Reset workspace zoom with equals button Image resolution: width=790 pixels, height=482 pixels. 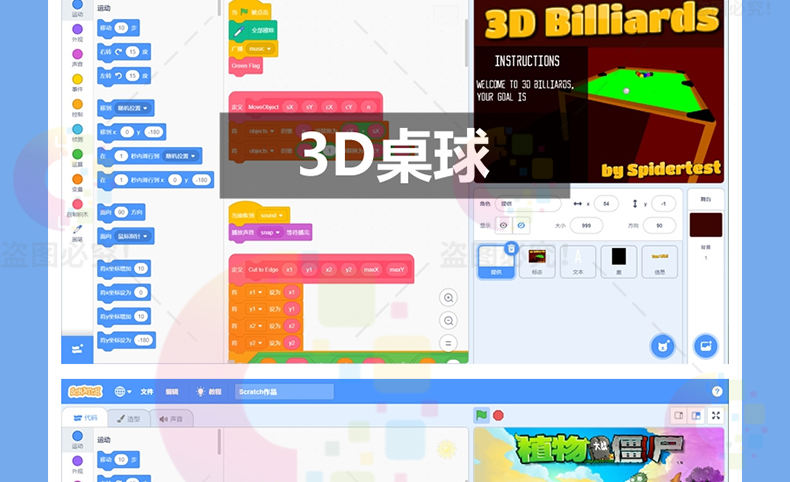point(448,343)
